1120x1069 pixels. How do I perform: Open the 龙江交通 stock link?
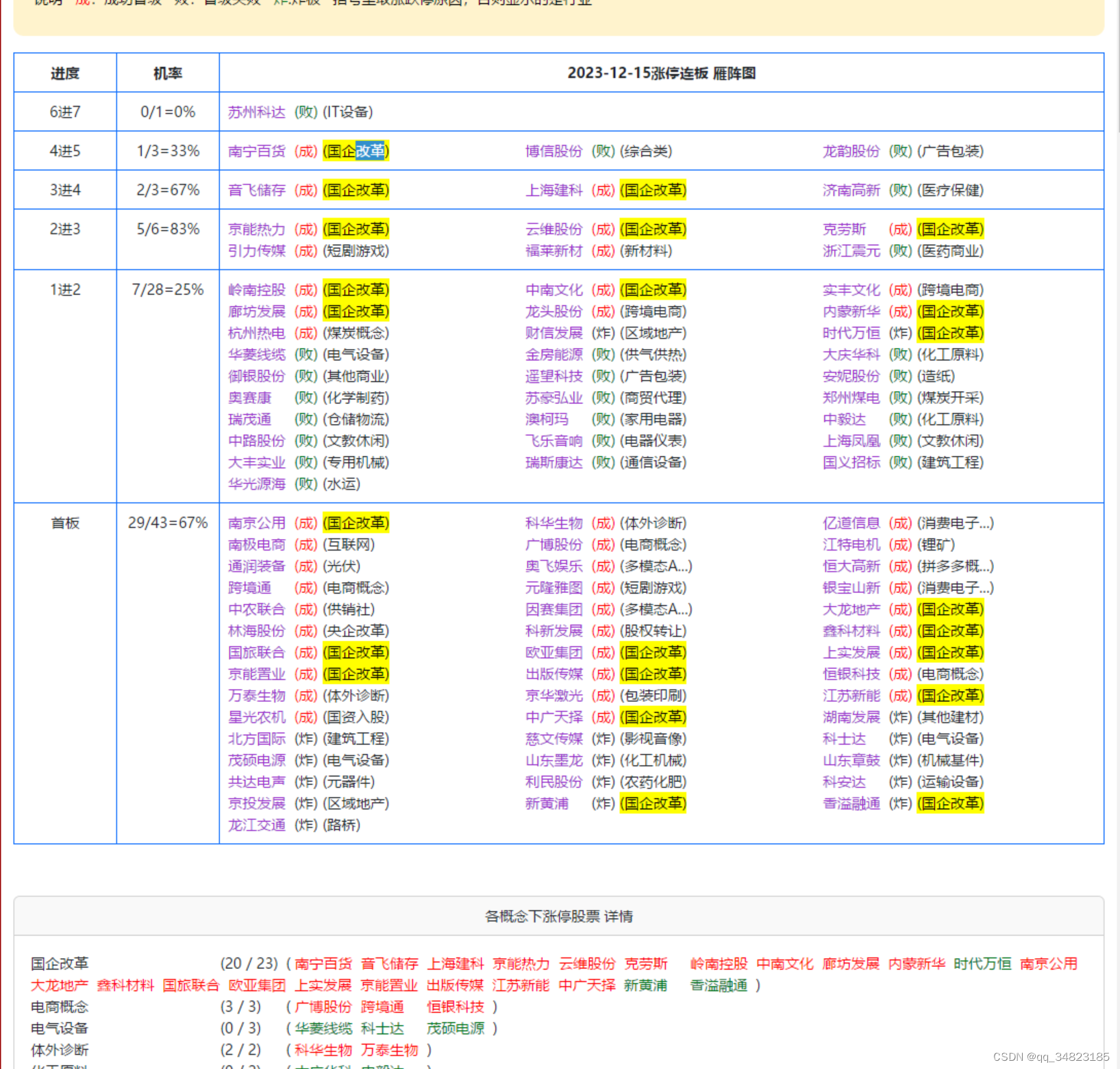[256, 825]
